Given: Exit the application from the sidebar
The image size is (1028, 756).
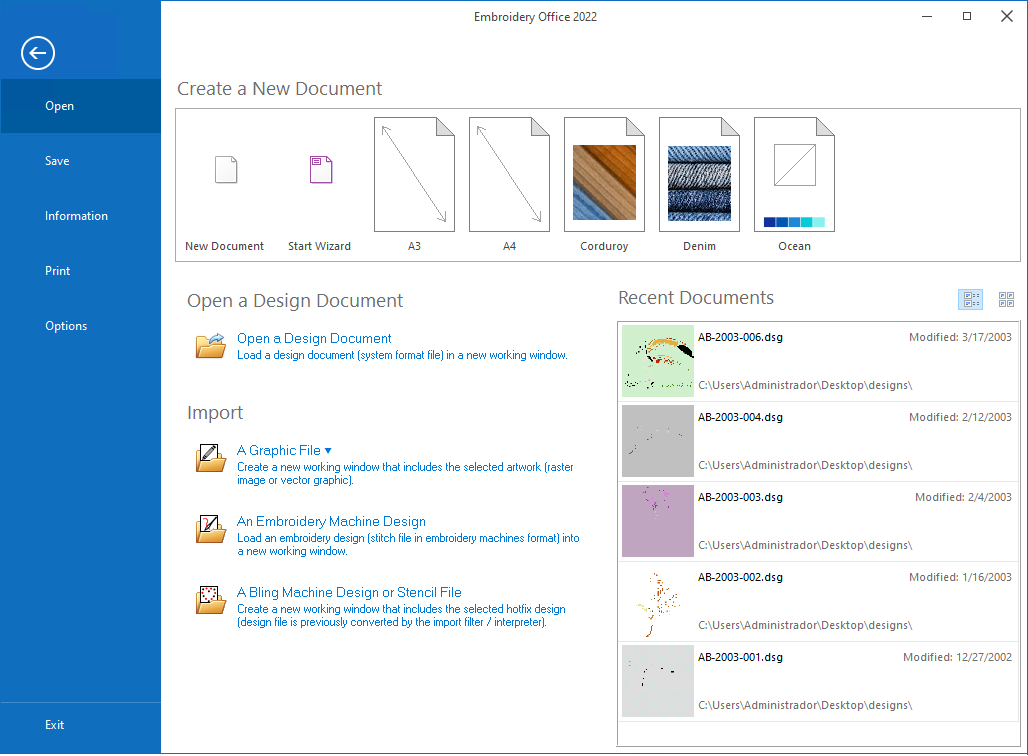Looking at the screenshot, I should click(x=55, y=725).
